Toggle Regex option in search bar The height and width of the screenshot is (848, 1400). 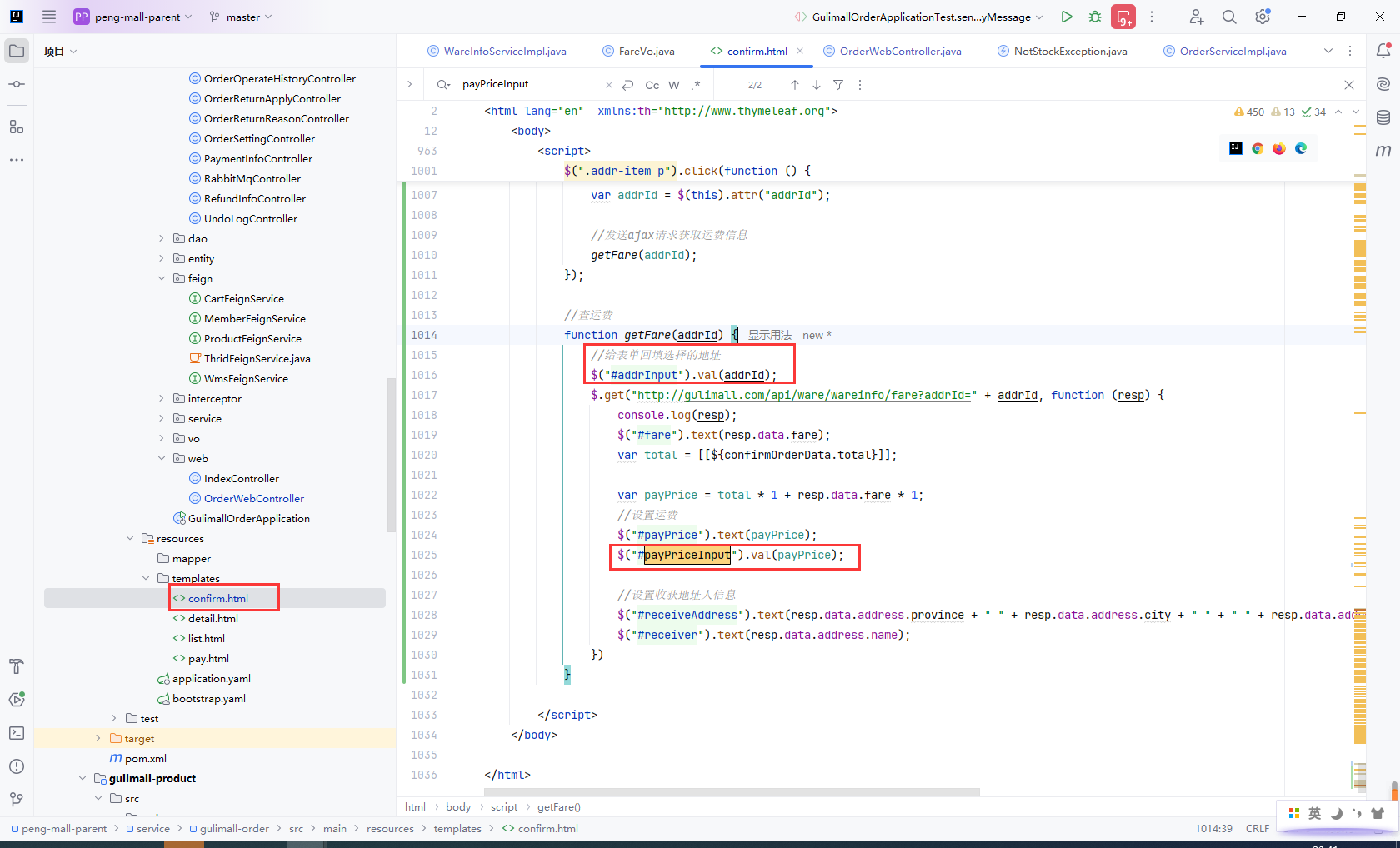(x=696, y=85)
